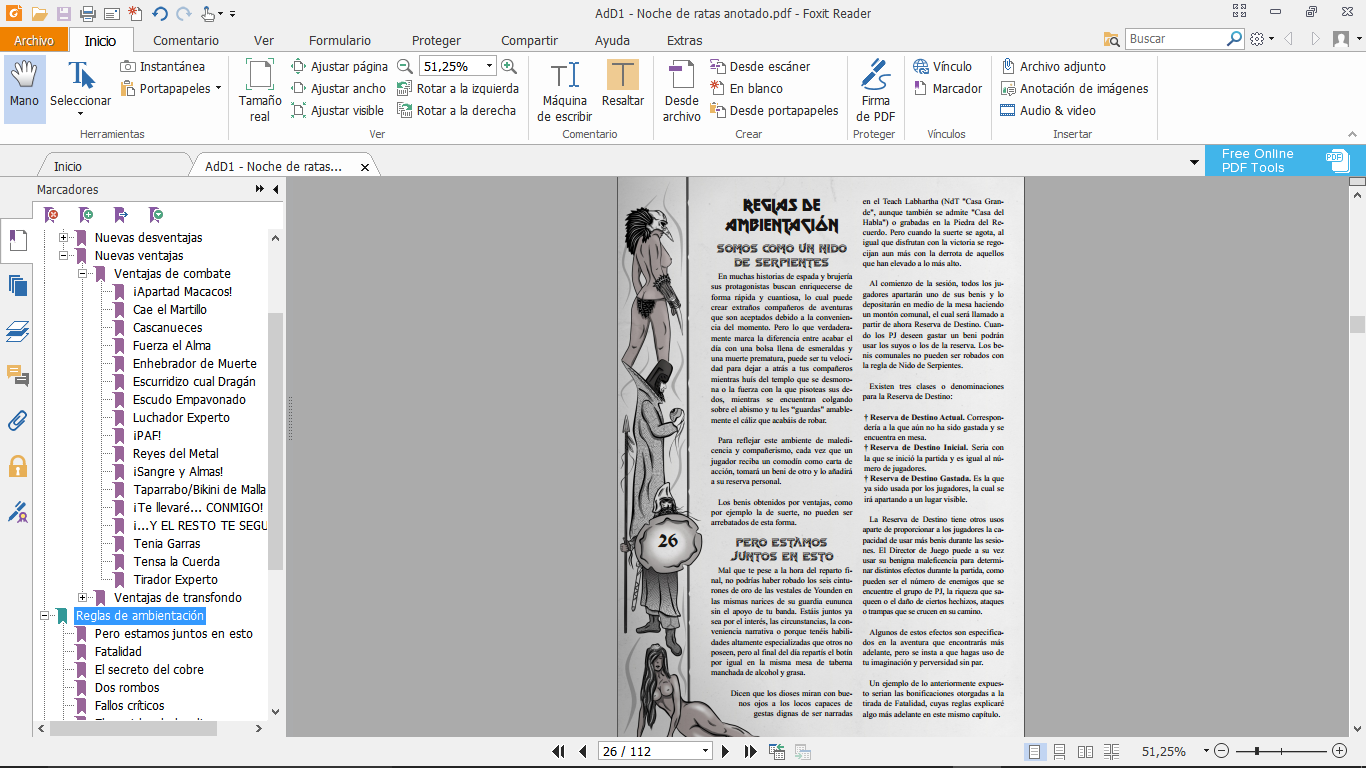The image size is (1366, 768).
Task: Click ribbon zoom in magnifier
Action: (509, 66)
